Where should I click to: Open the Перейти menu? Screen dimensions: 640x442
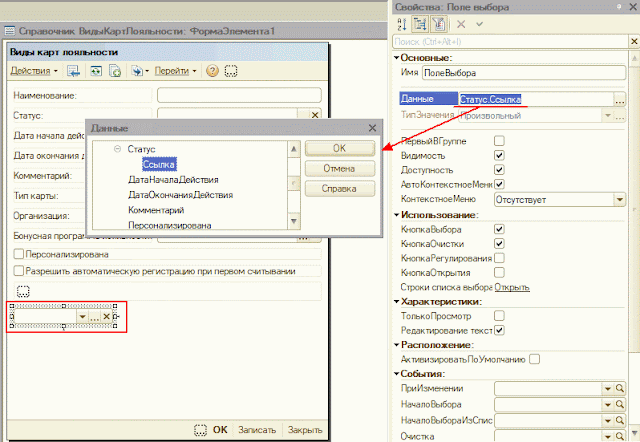pos(176,71)
